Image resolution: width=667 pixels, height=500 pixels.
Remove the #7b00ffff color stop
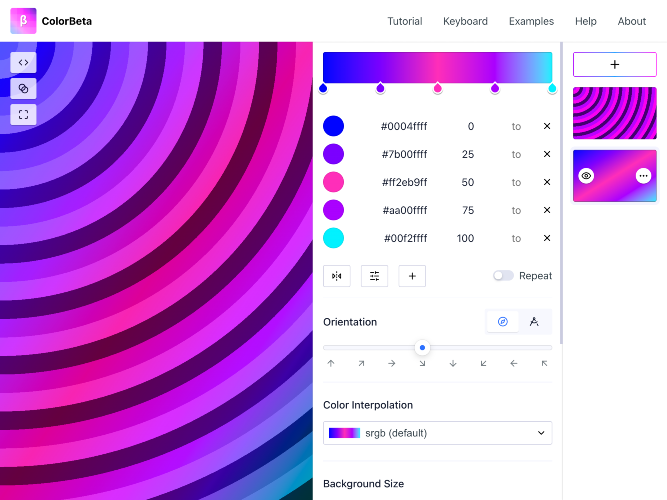(547, 154)
